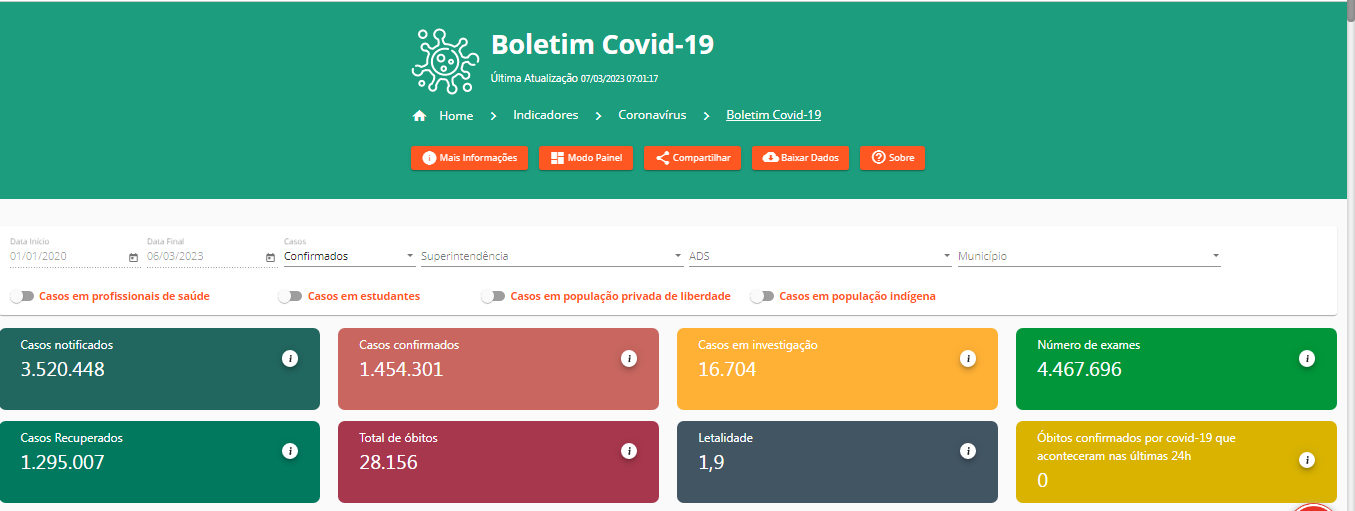Click the 4.467.696 exams value
1355x511 pixels.
click(x=1079, y=369)
